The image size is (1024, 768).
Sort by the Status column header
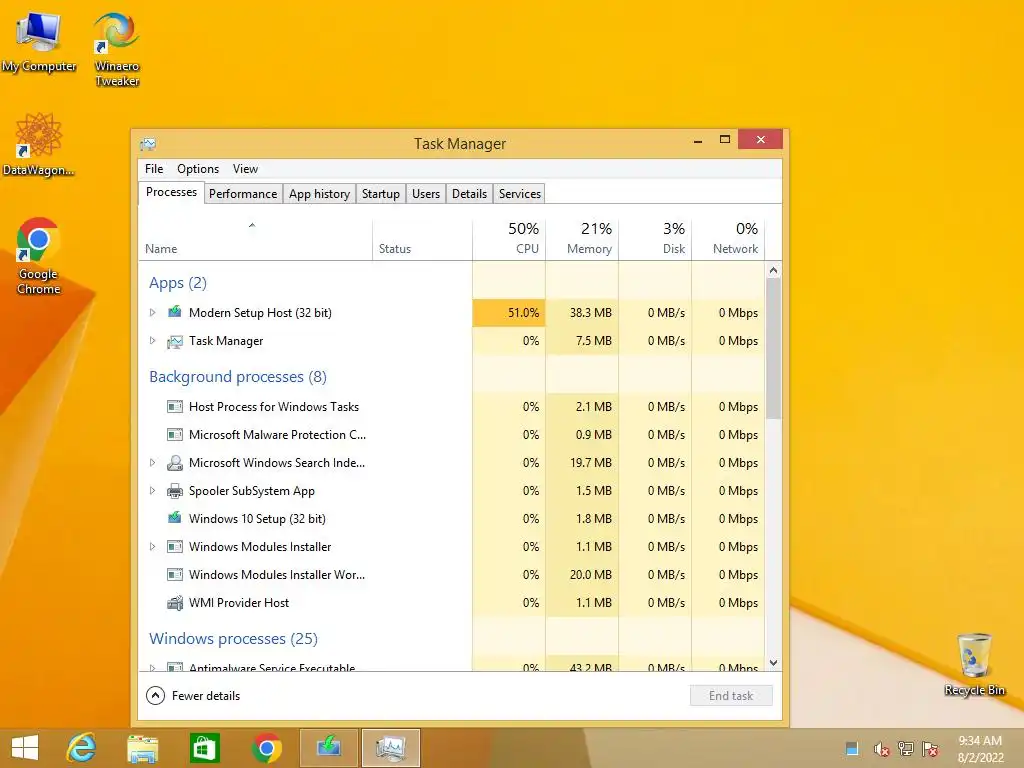[x=423, y=238]
